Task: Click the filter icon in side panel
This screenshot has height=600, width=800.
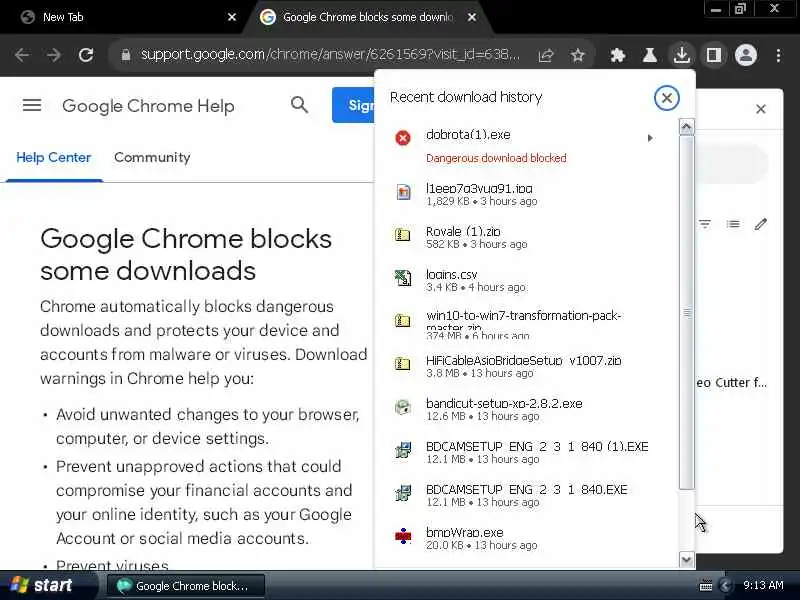Action: 705,224
